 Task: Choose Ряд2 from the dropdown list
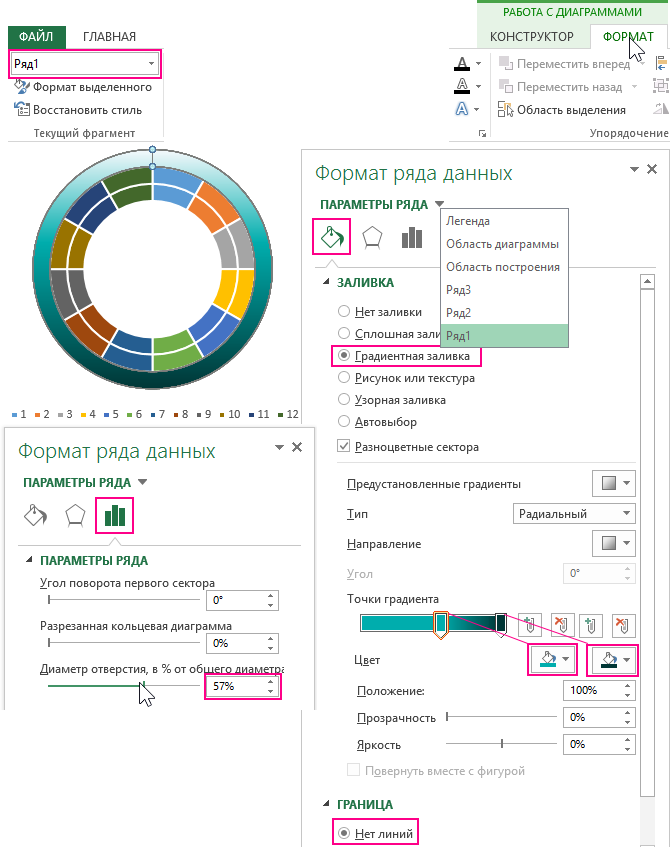click(460, 313)
